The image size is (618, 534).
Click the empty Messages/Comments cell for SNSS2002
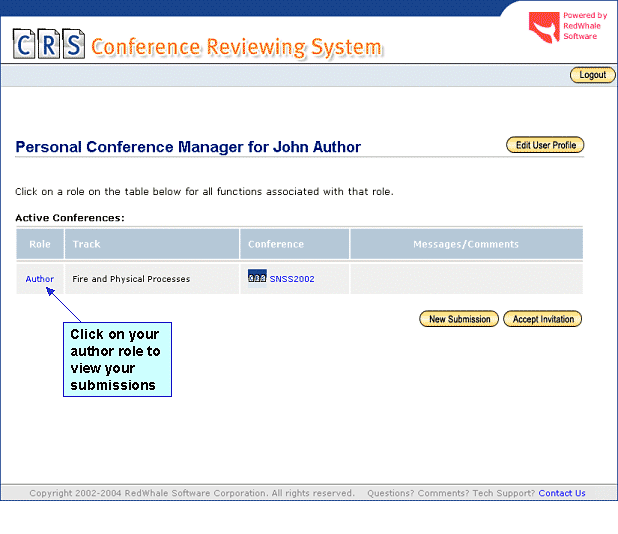466,279
